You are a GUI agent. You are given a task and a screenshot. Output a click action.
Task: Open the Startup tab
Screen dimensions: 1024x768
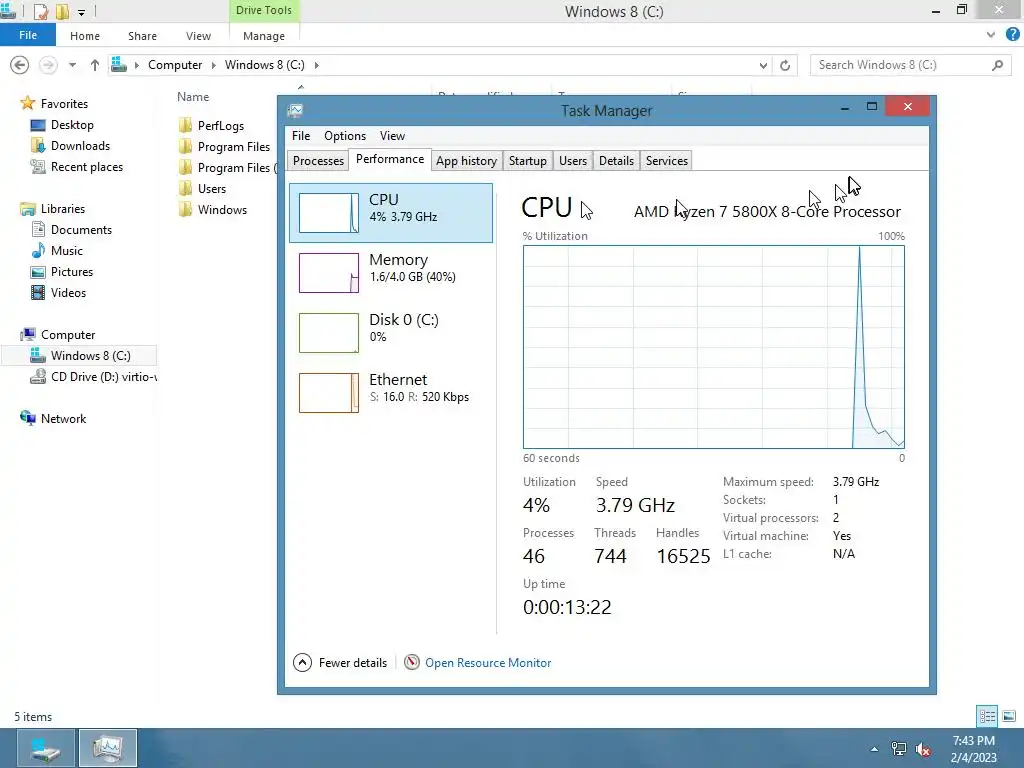pos(528,161)
